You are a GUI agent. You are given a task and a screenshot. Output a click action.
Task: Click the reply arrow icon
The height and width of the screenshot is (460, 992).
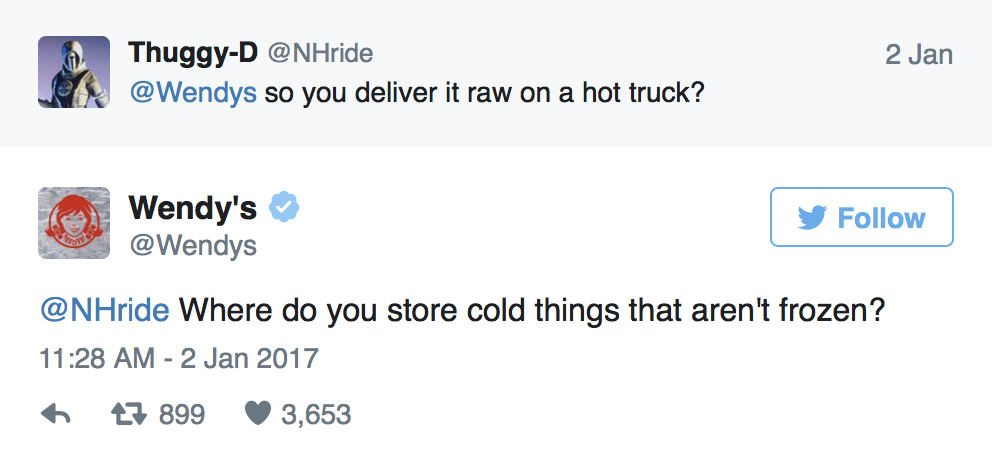[54, 414]
